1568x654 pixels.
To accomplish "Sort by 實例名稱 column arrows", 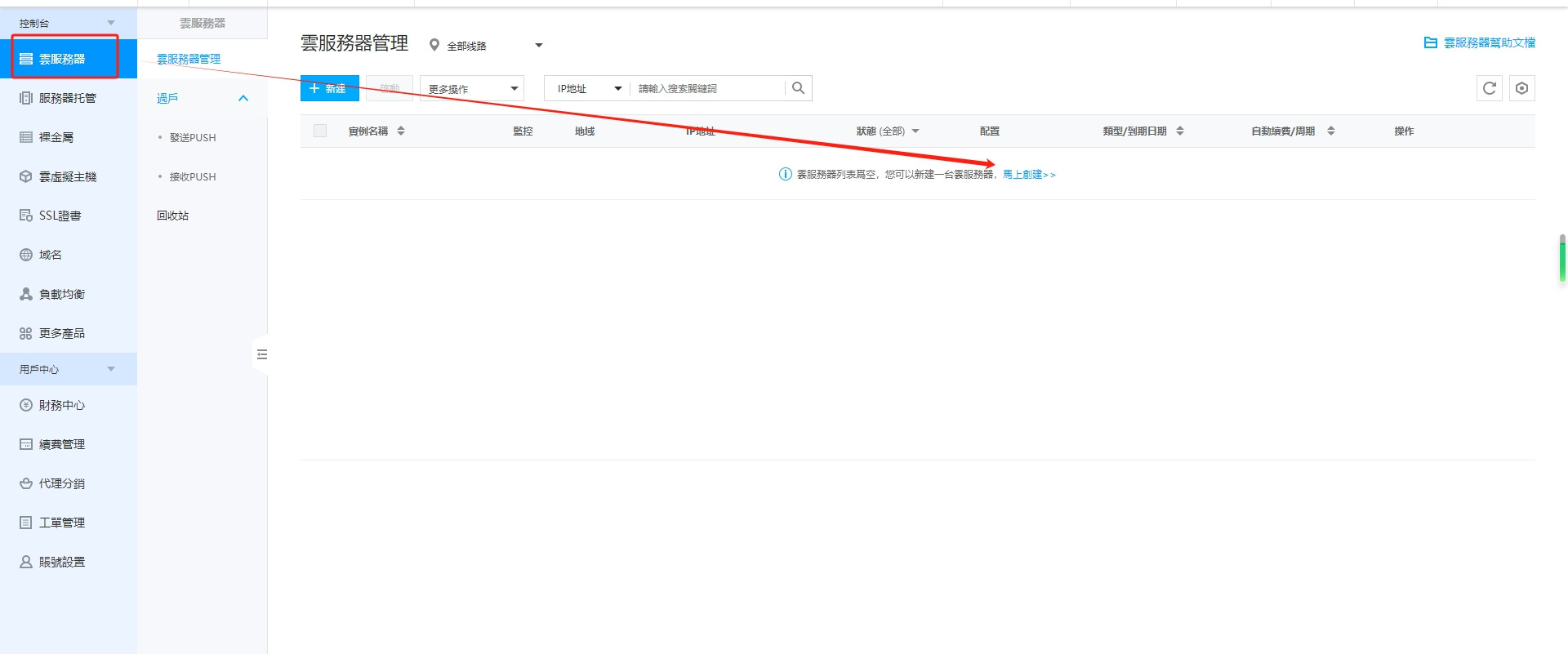I will (401, 131).
